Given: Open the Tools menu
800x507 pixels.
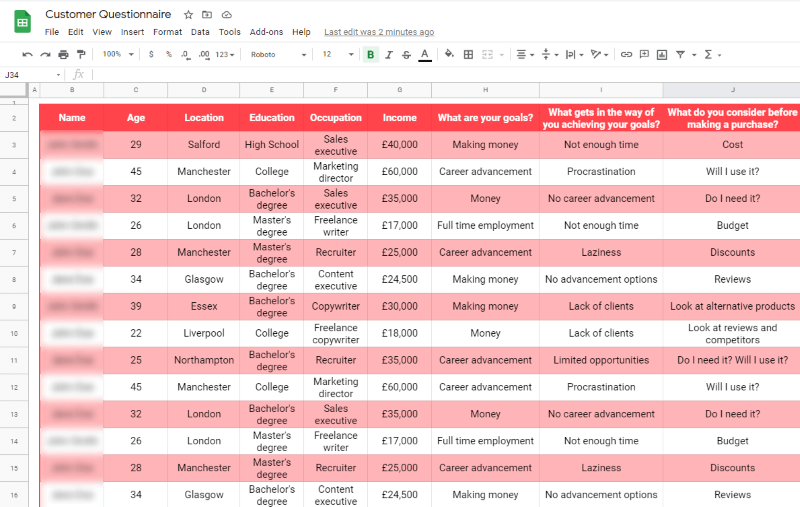Looking at the screenshot, I should point(230,32).
